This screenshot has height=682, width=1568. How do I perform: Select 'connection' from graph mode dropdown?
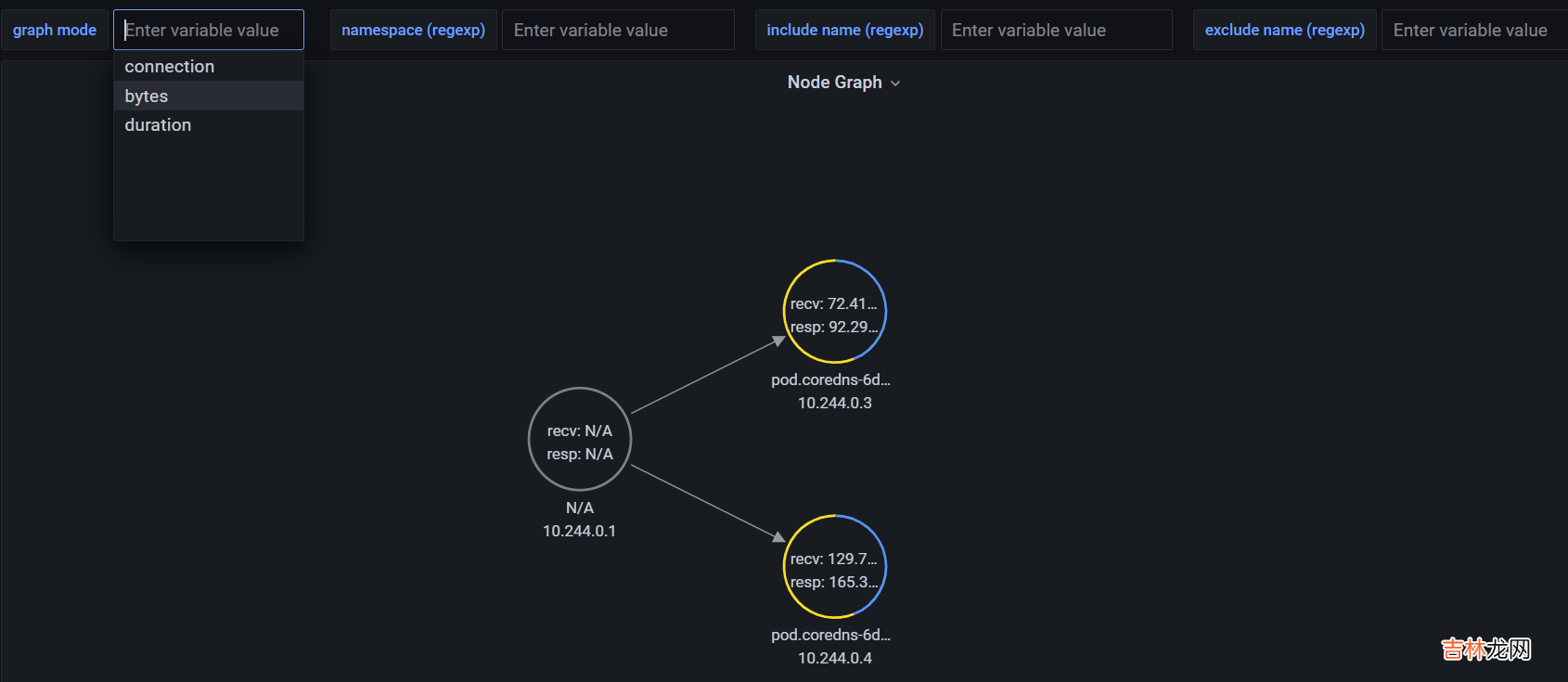170,67
